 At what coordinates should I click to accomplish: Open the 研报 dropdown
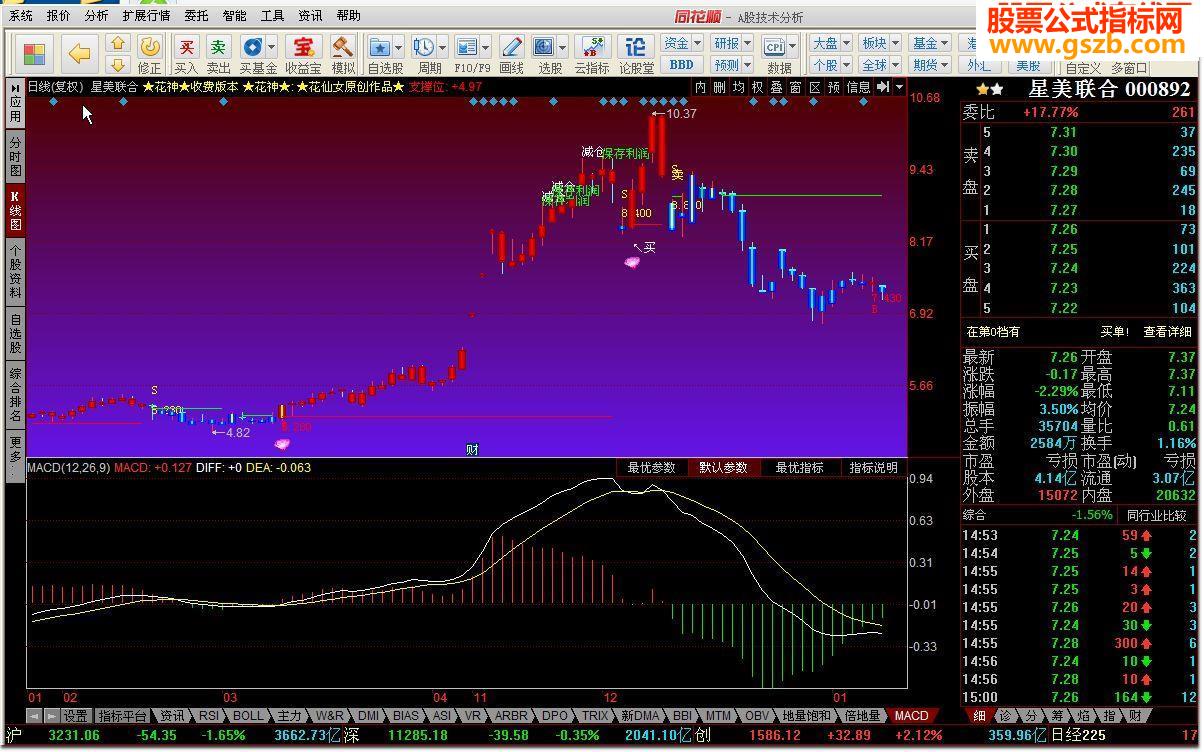[732, 43]
